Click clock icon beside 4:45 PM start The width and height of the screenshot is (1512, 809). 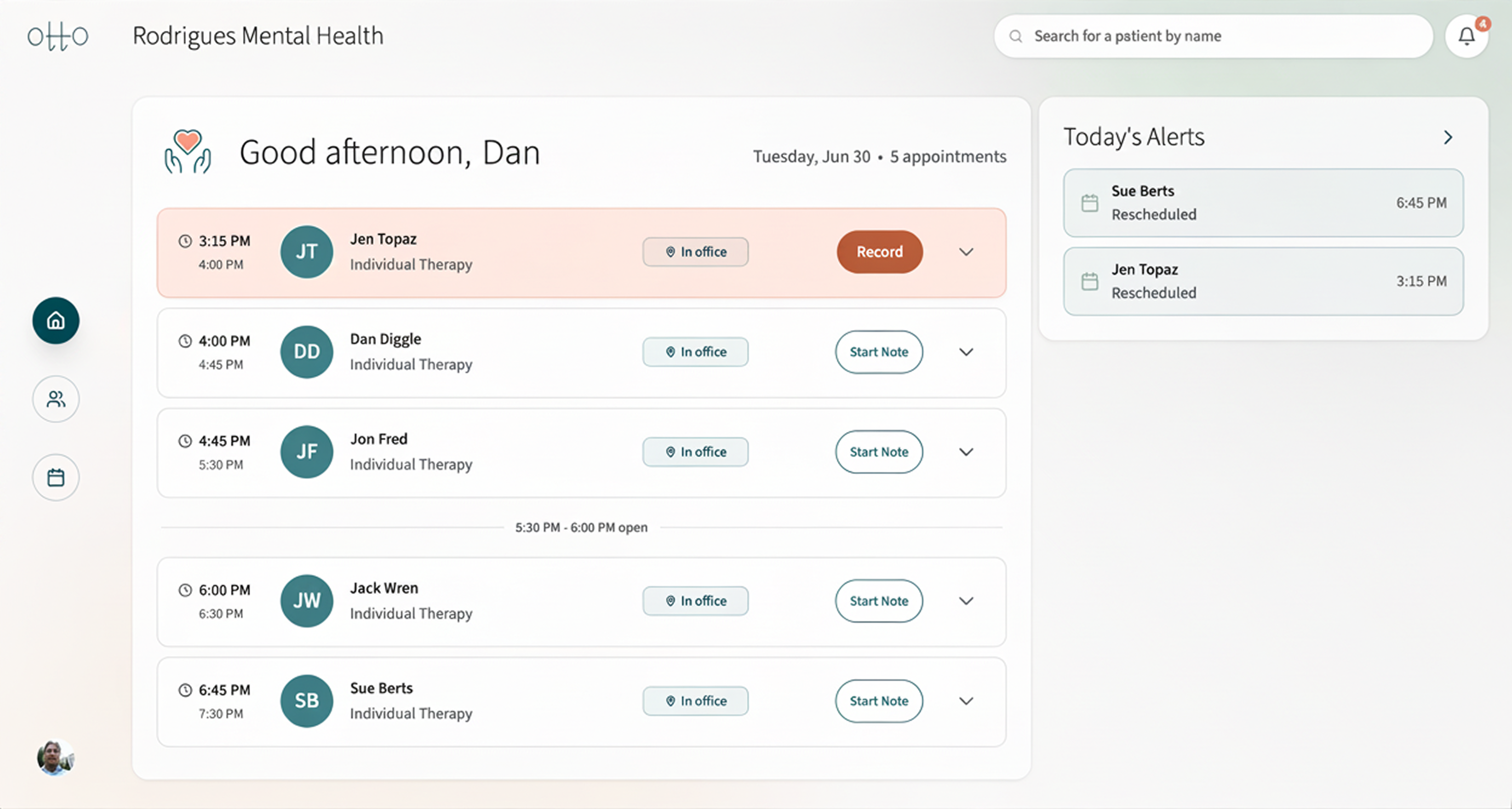pos(185,440)
